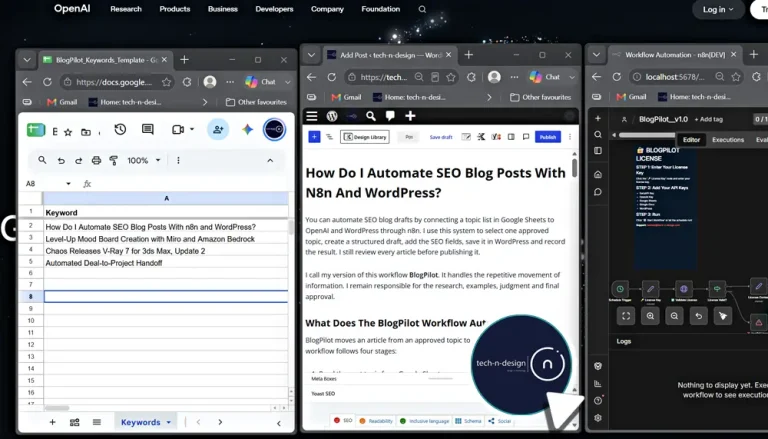Click the WordPress admin bar search icon
Viewport: 768px width, 439px height.
pyautogui.click(x=371, y=116)
